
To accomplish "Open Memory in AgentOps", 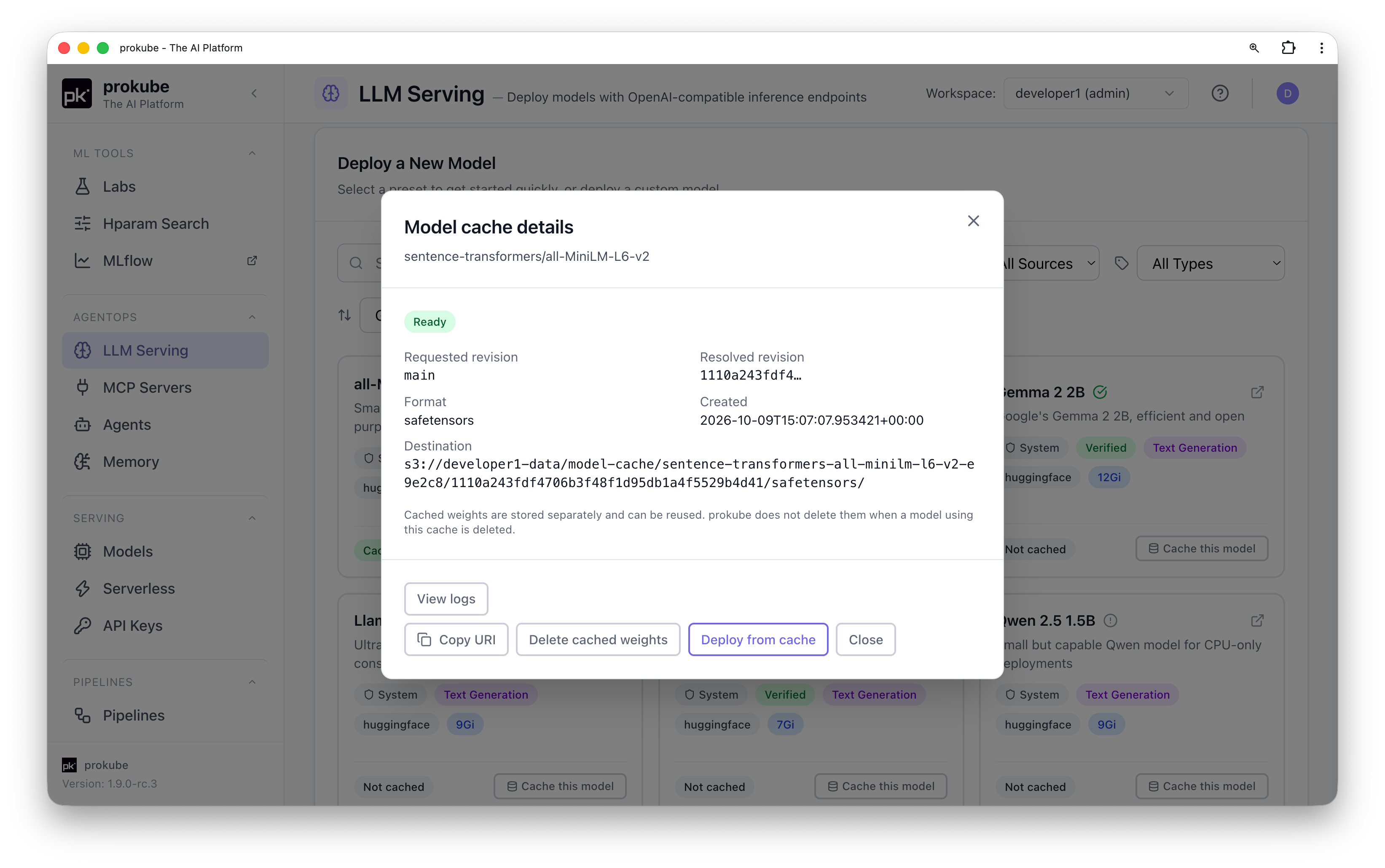I will click(x=165, y=461).
